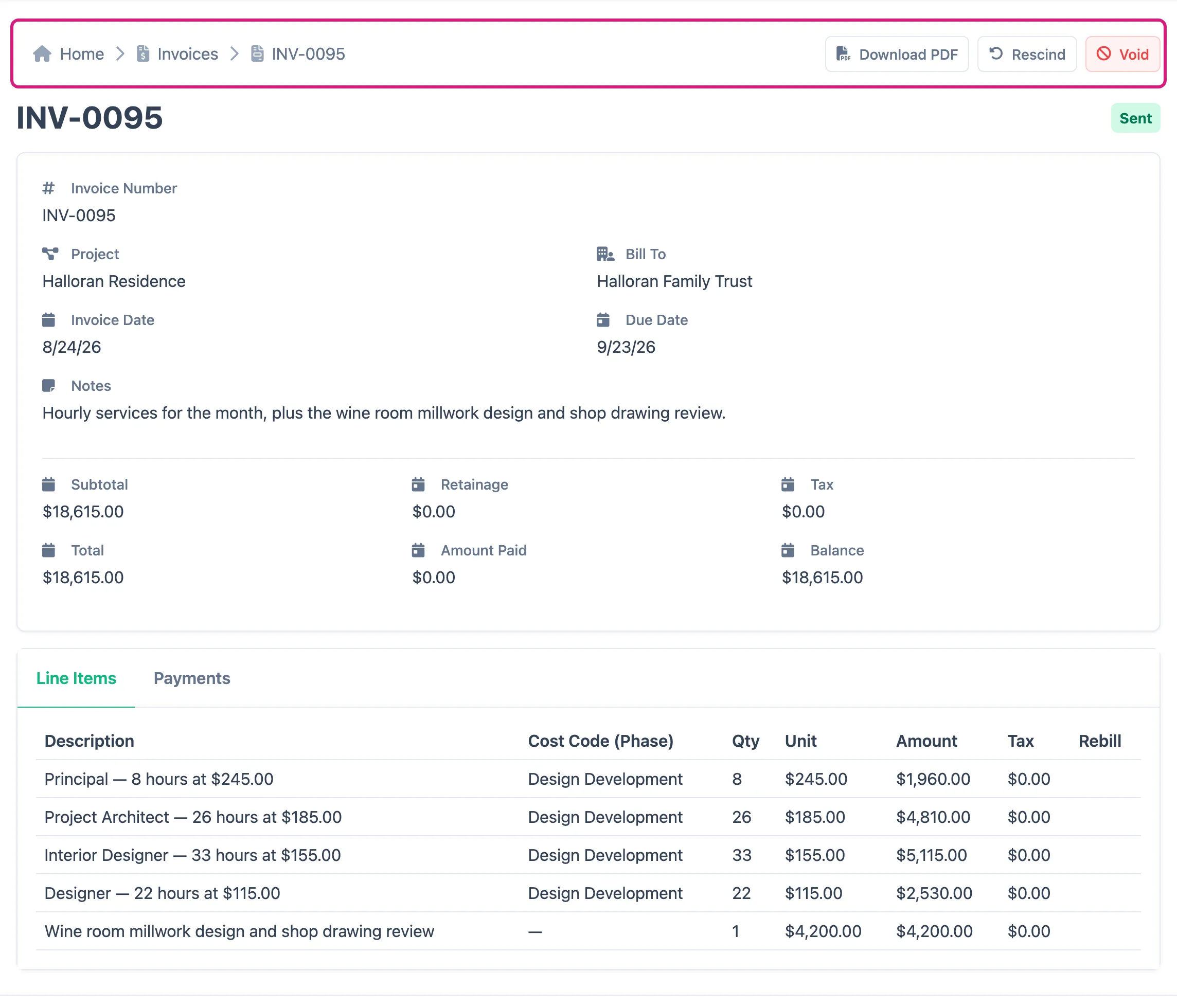Select the Line Items tab
This screenshot has height=1008, width=1177.
pos(76,678)
